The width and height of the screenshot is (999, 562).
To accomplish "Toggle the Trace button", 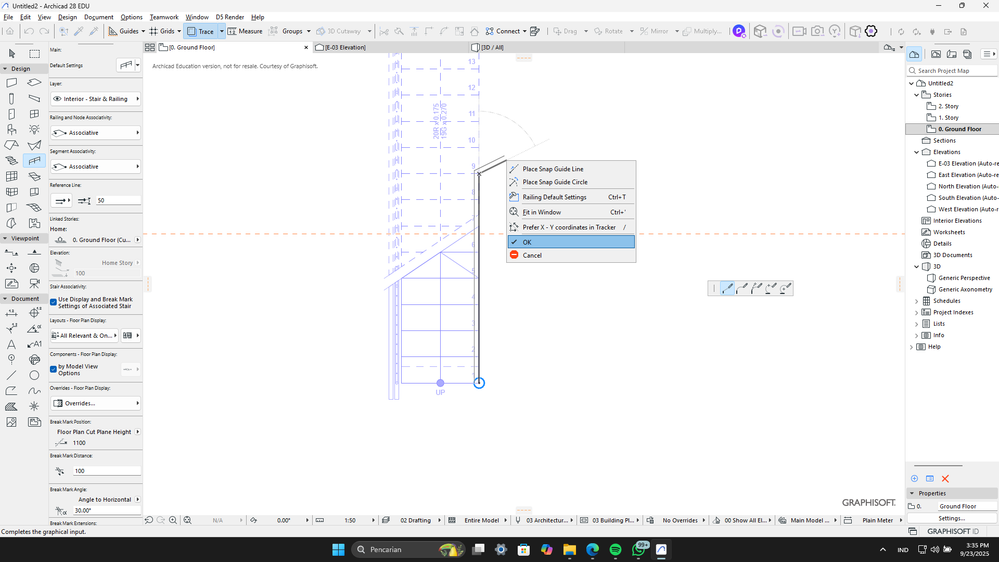I will 201,31.
